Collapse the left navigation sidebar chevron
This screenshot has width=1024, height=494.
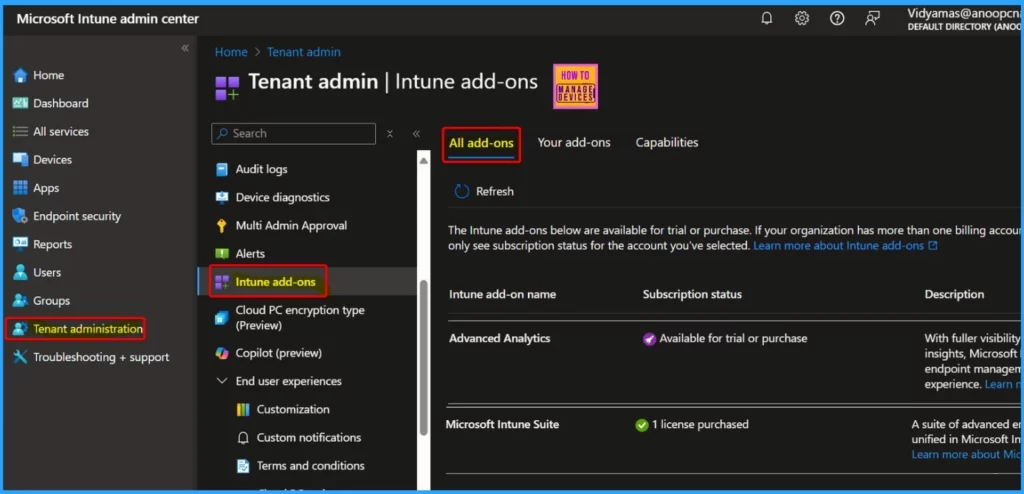185,48
